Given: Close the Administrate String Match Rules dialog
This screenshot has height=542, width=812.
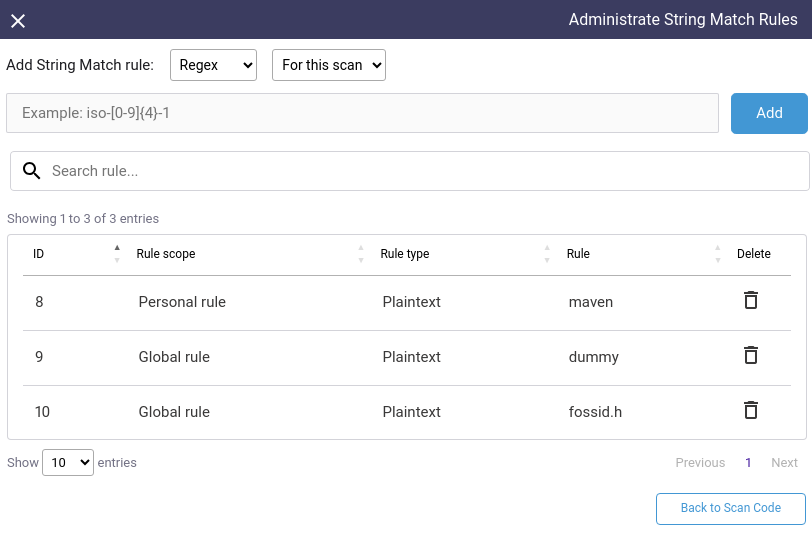Looking at the screenshot, I should [x=18, y=21].
